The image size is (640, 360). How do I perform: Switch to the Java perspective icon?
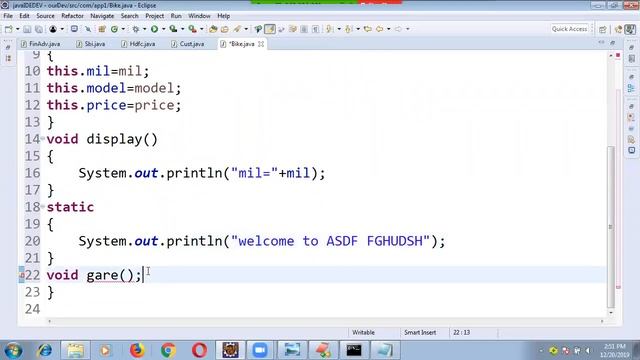click(x=630, y=29)
